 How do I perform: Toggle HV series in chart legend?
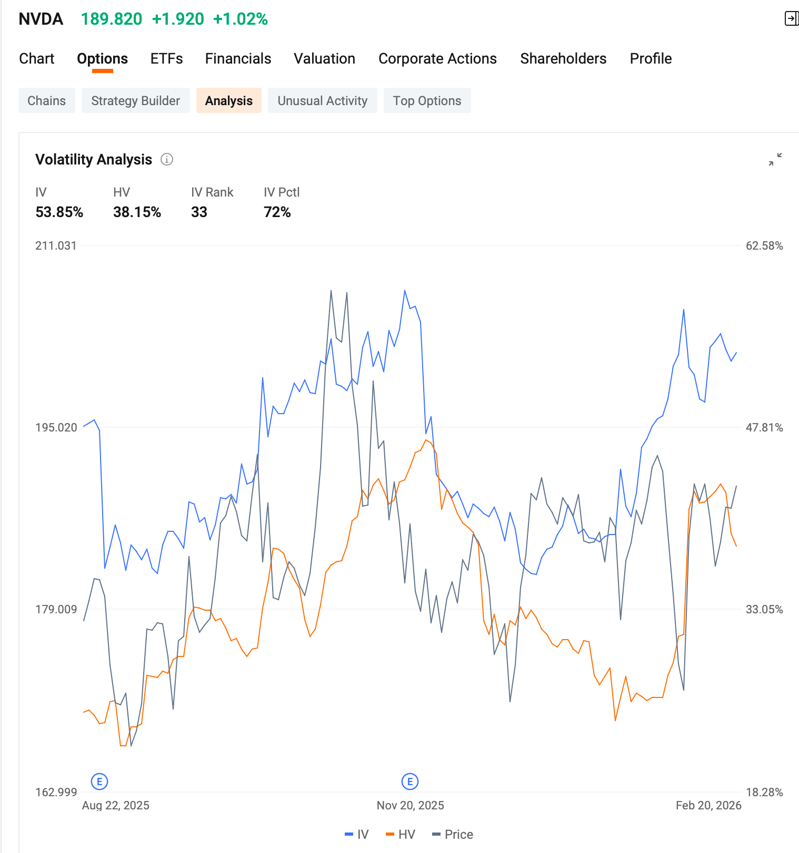coord(400,835)
